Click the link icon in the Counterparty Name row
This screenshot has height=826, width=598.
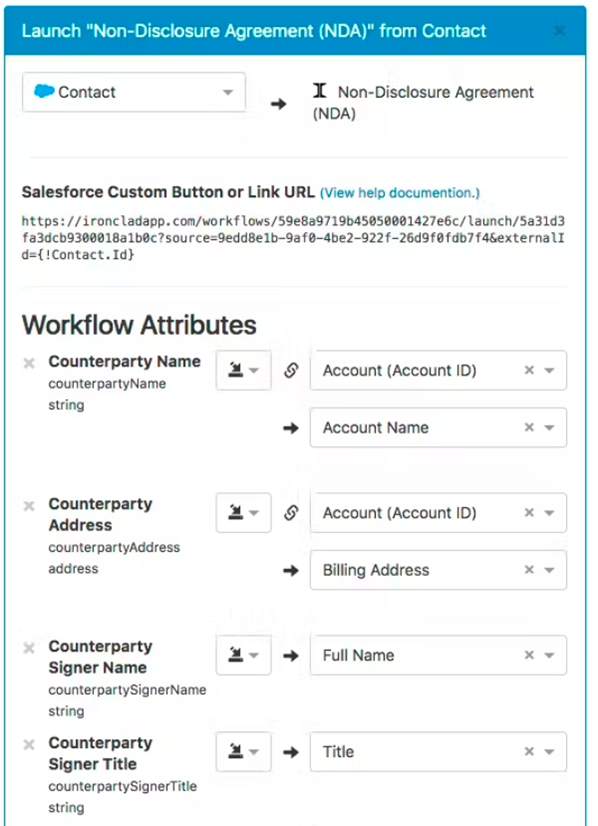[x=291, y=370]
